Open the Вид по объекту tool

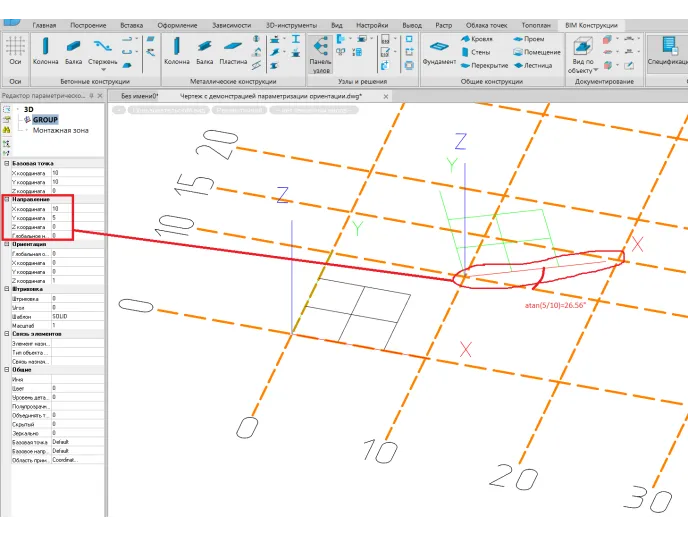click(583, 54)
